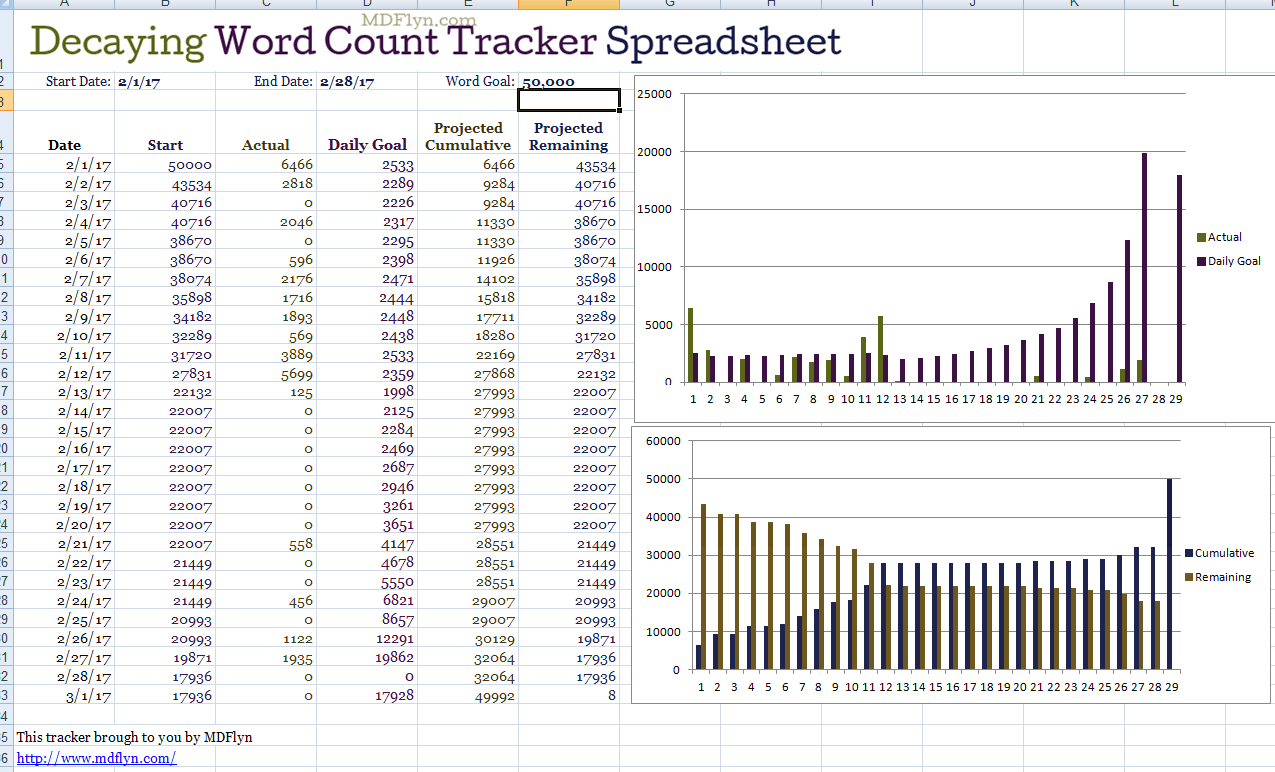Select Start value 43534
Screen dimensions: 1275x772
(x=191, y=184)
